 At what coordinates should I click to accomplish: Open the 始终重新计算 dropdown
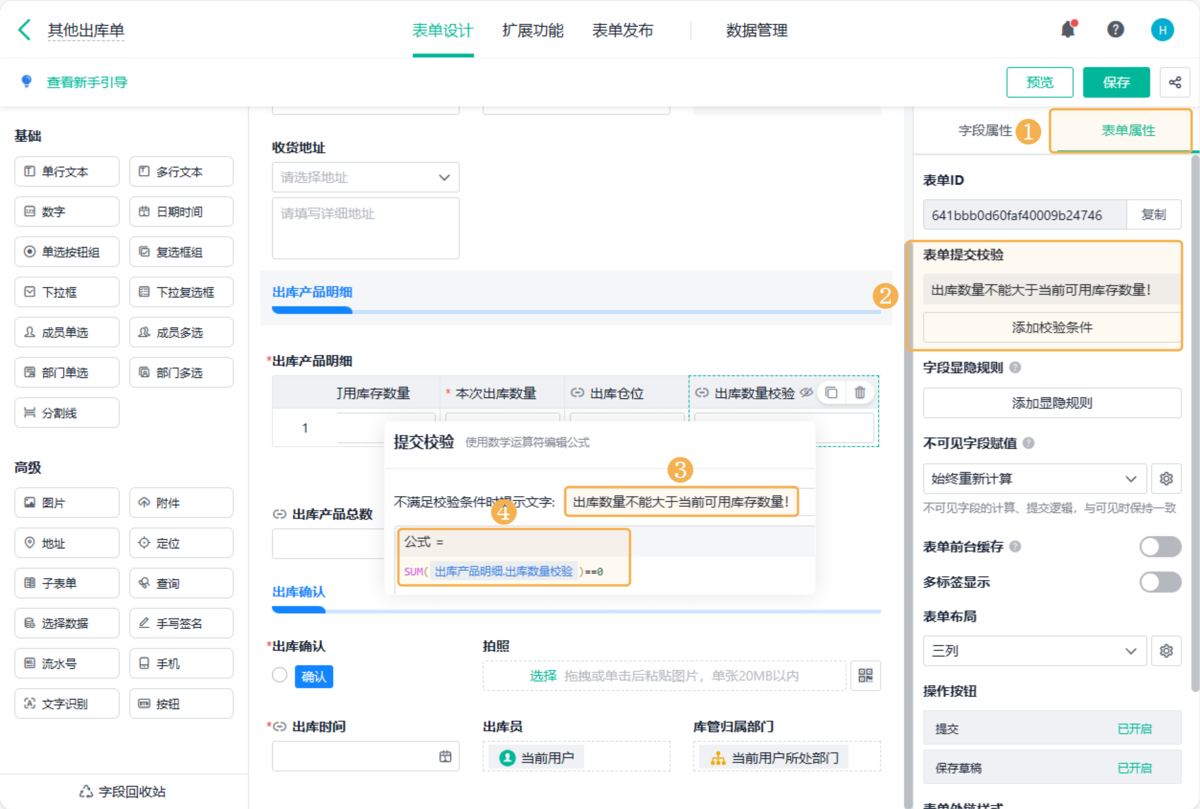click(x=1034, y=479)
